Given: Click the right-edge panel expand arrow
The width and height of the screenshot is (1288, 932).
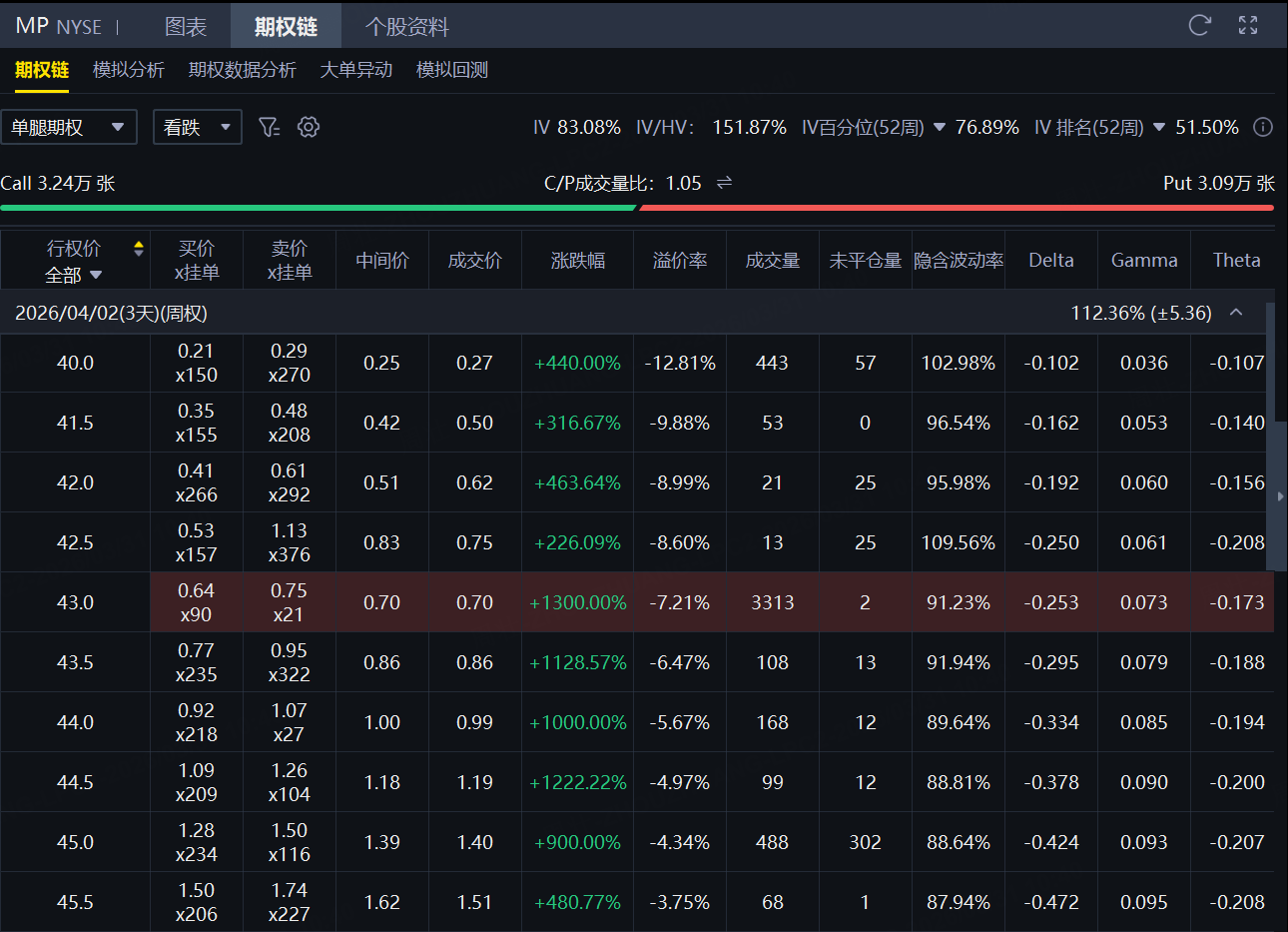Looking at the screenshot, I should [x=1280, y=495].
